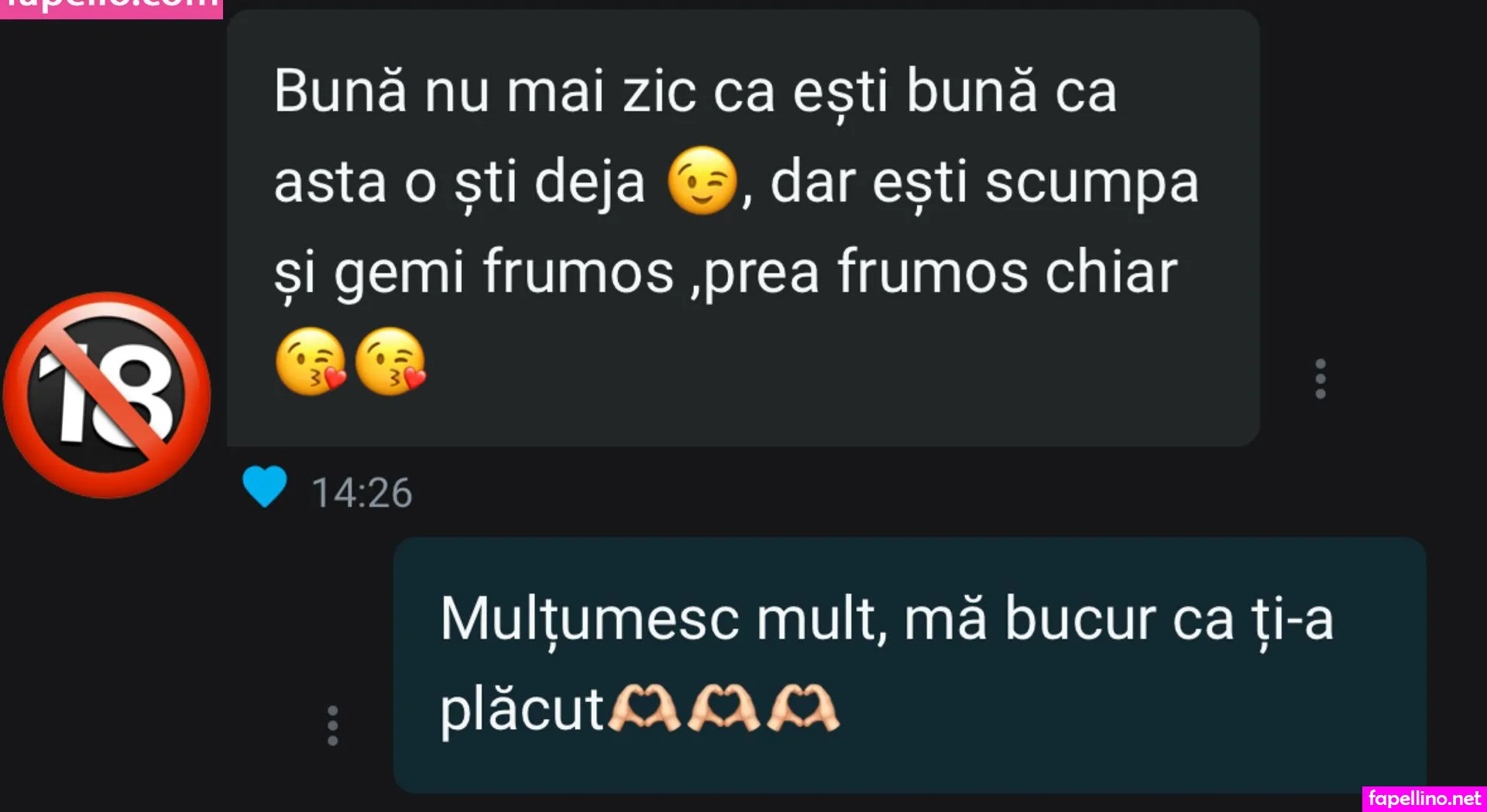Click the first heart hands emoji
Viewport: 1487px width, 812px height.
point(644,708)
